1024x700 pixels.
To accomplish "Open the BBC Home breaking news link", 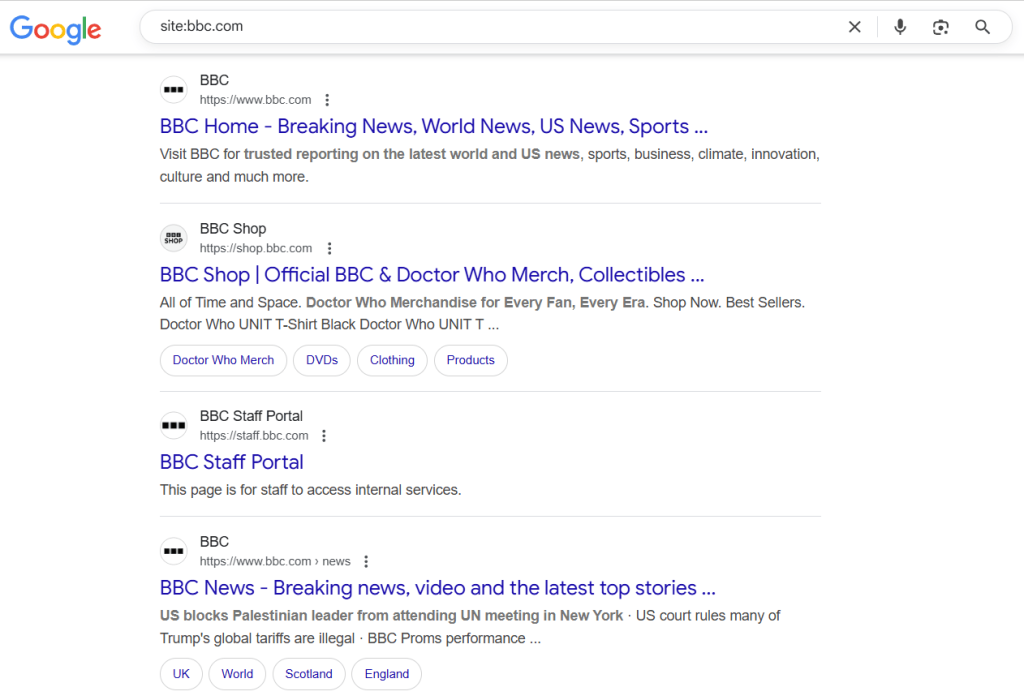I will (x=433, y=126).
